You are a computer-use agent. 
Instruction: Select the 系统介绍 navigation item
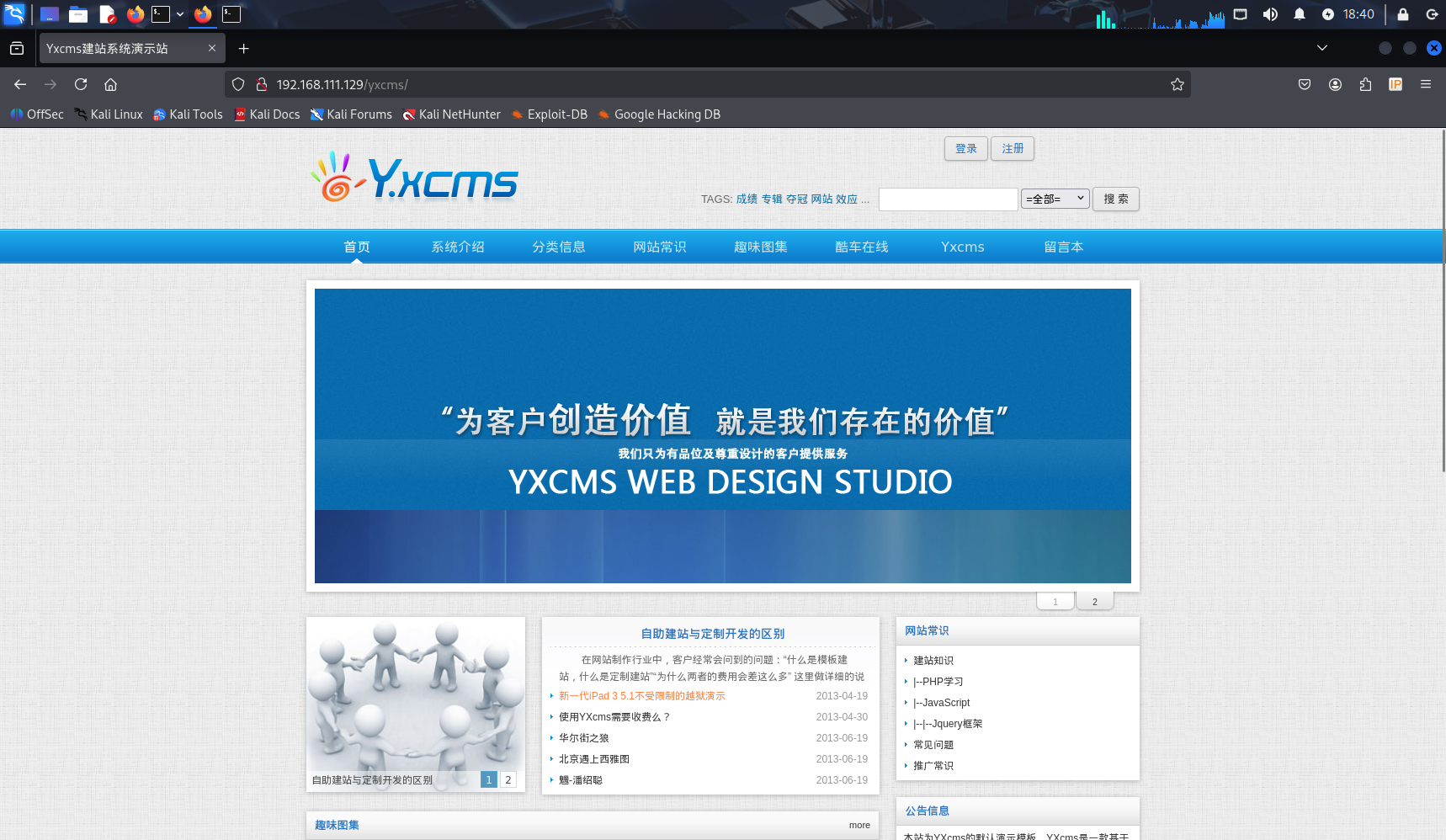coord(458,247)
